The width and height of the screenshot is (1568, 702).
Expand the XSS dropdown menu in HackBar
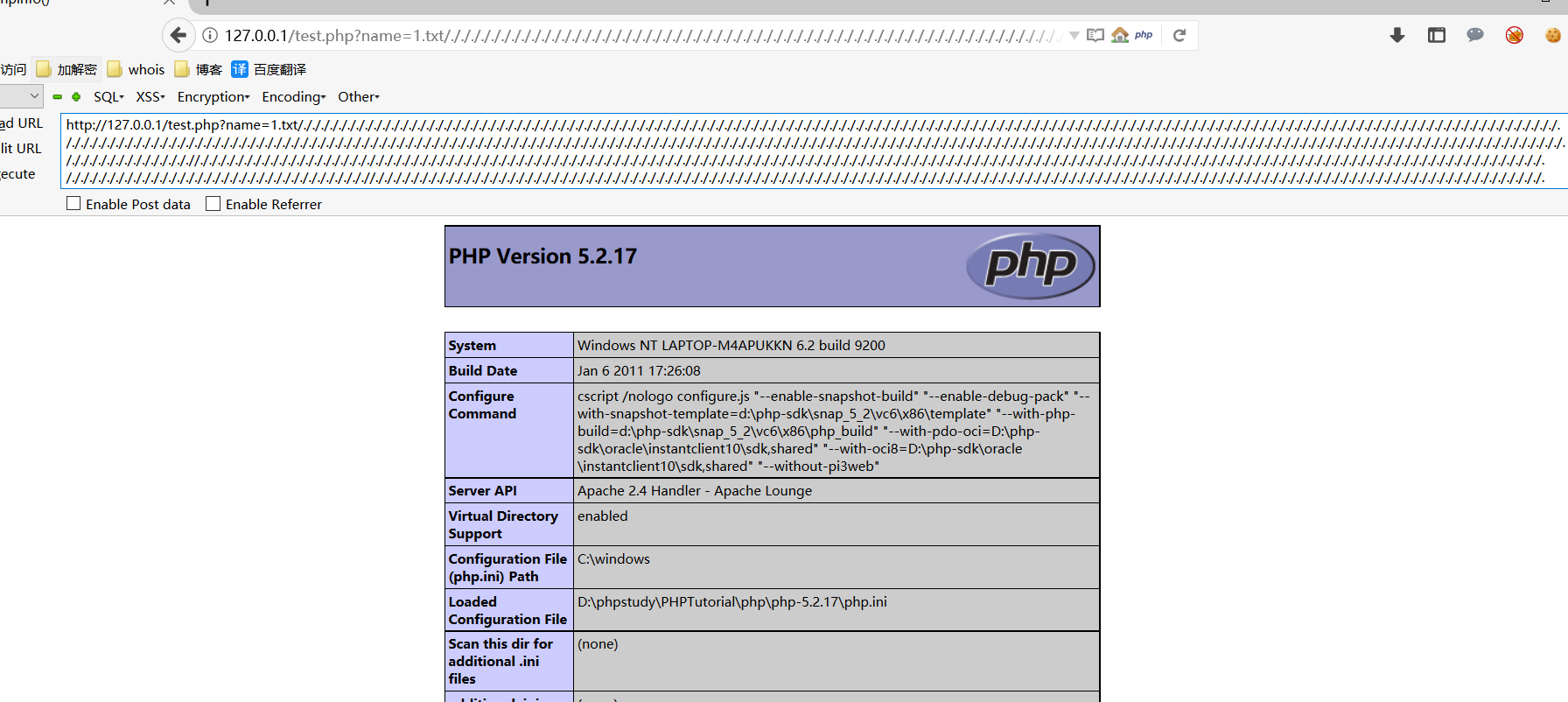click(x=150, y=97)
